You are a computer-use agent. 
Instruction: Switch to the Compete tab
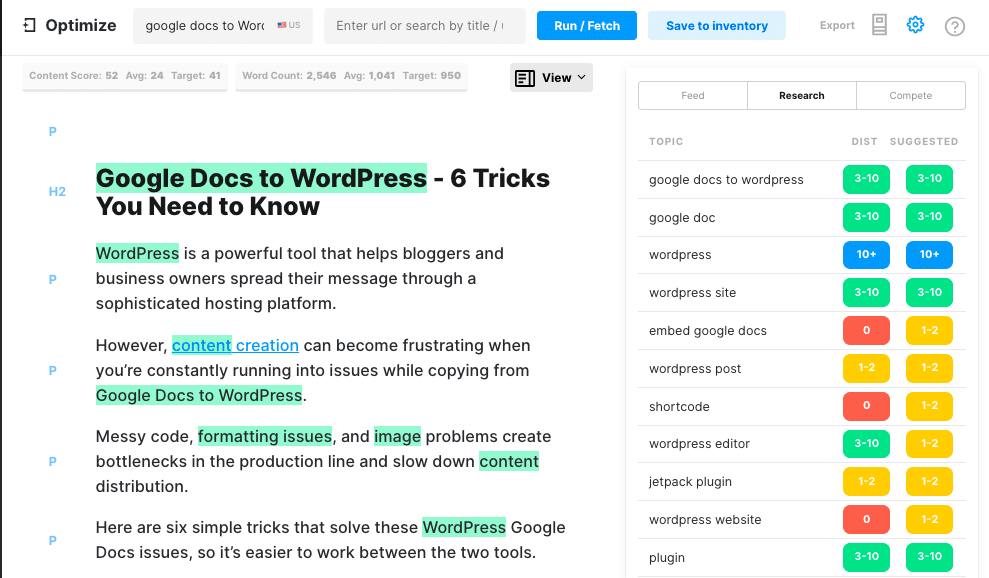coord(911,95)
